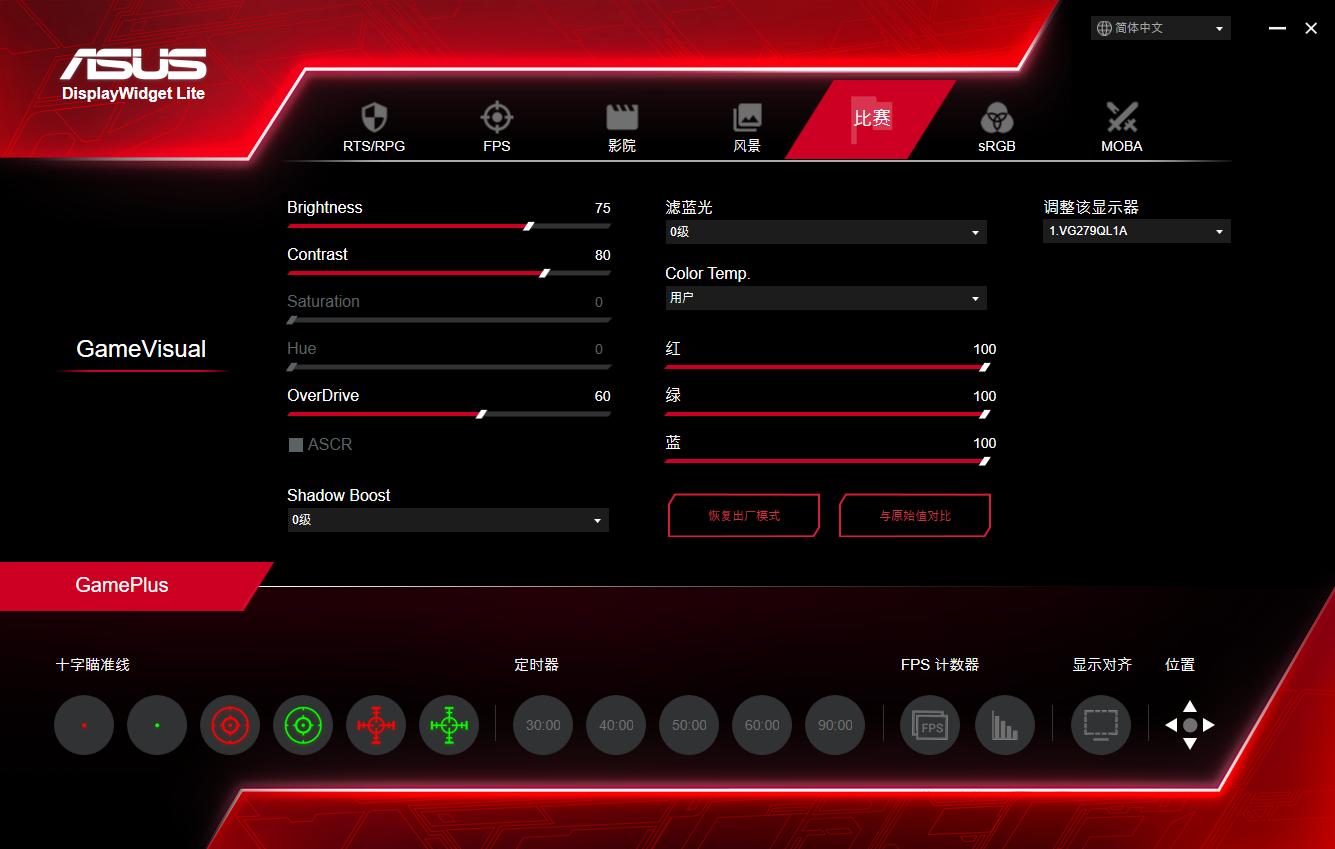The width and height of the screenshot is (1335, 849).
Task: Choose the green circle crosshair style
Action: pyautogui.click(x=303, y=725)
